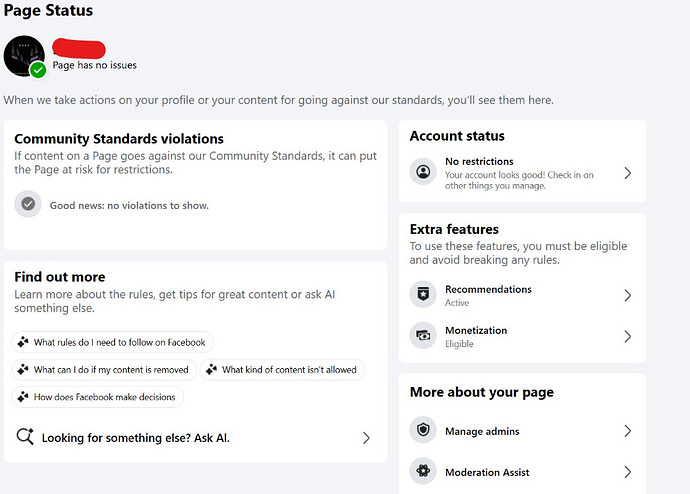Click "Looking for something else? Ask AI." text
Screen dimensions: 690x494
point(136,438)
